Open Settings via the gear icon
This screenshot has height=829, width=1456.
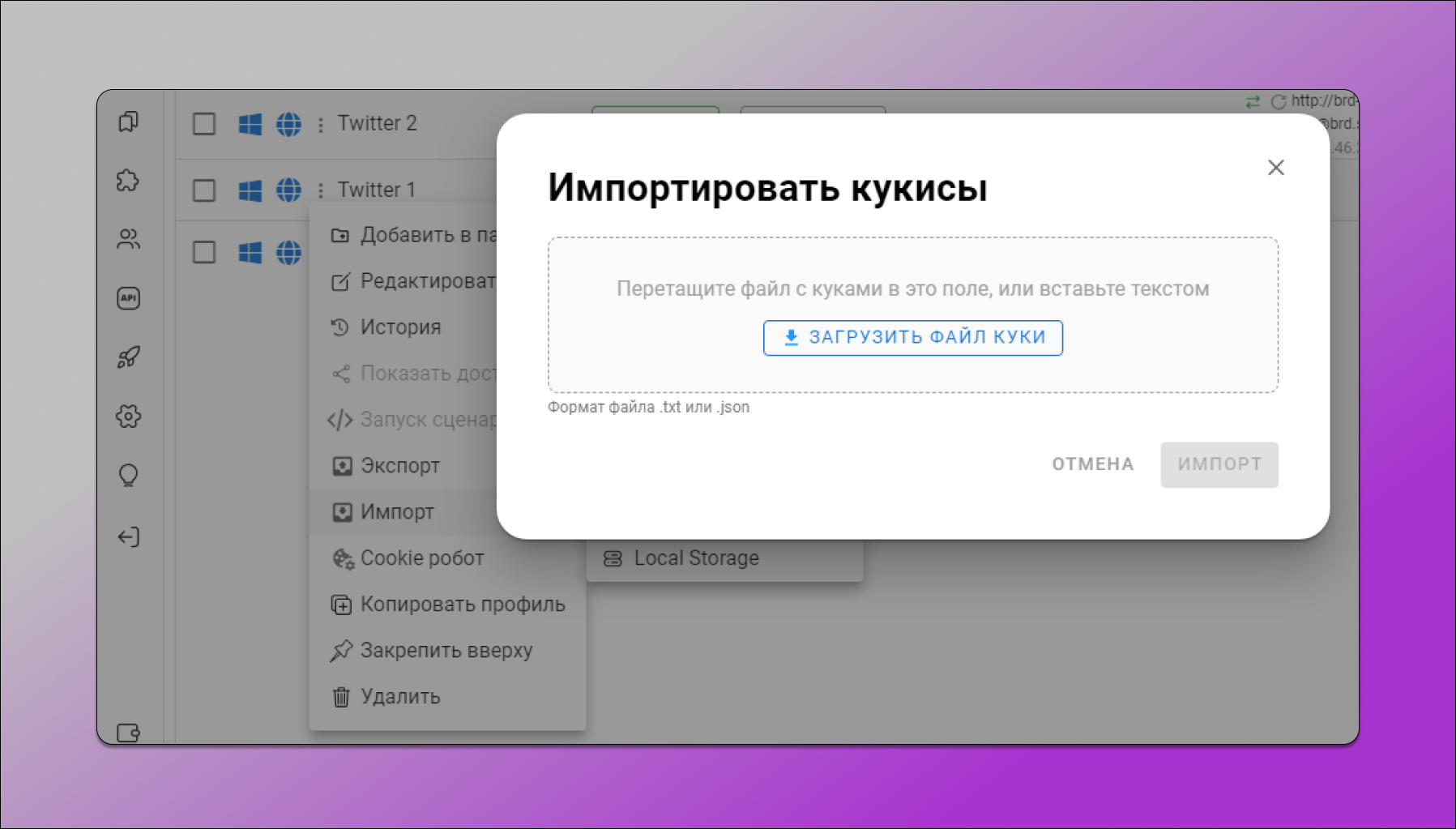(x=128, y=417)
